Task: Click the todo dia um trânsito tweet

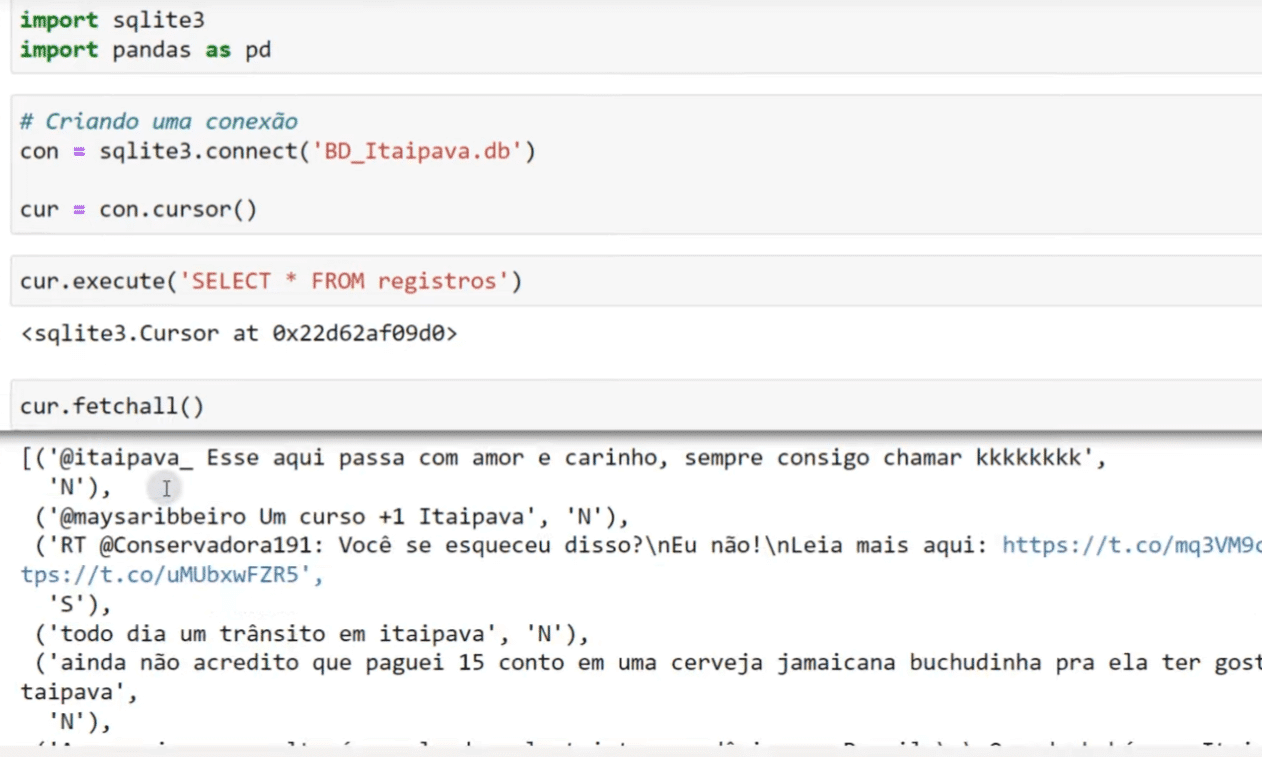Action: (300, 633)
